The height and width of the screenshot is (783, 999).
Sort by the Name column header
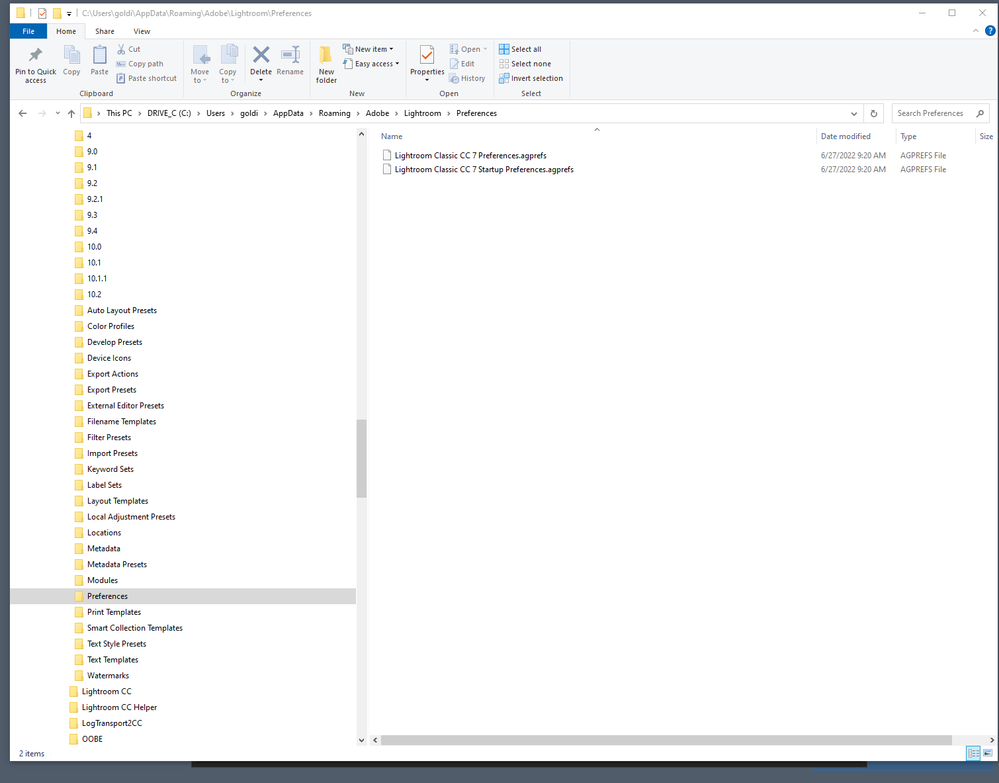coord(392,136)
